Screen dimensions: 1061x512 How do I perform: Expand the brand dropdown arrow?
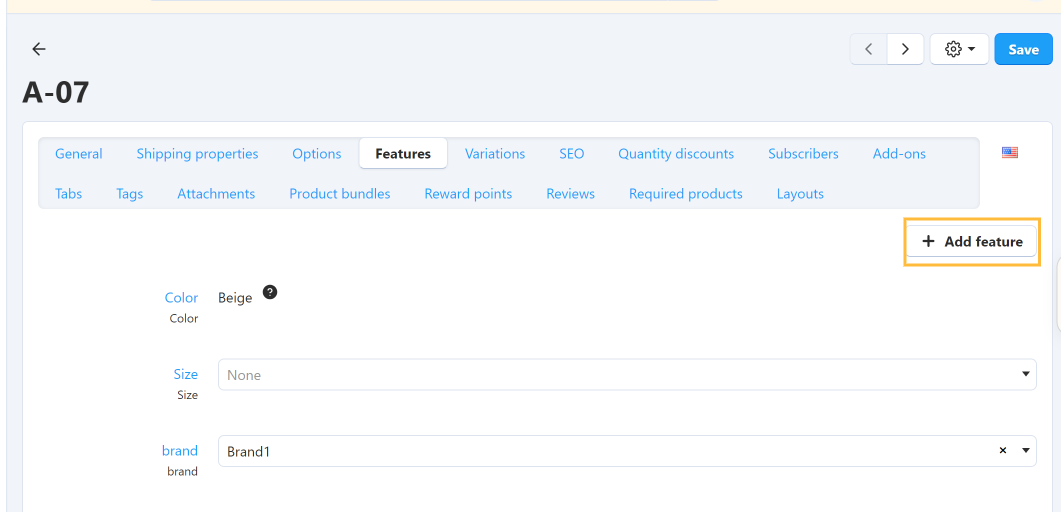(x=1026, y=450)
